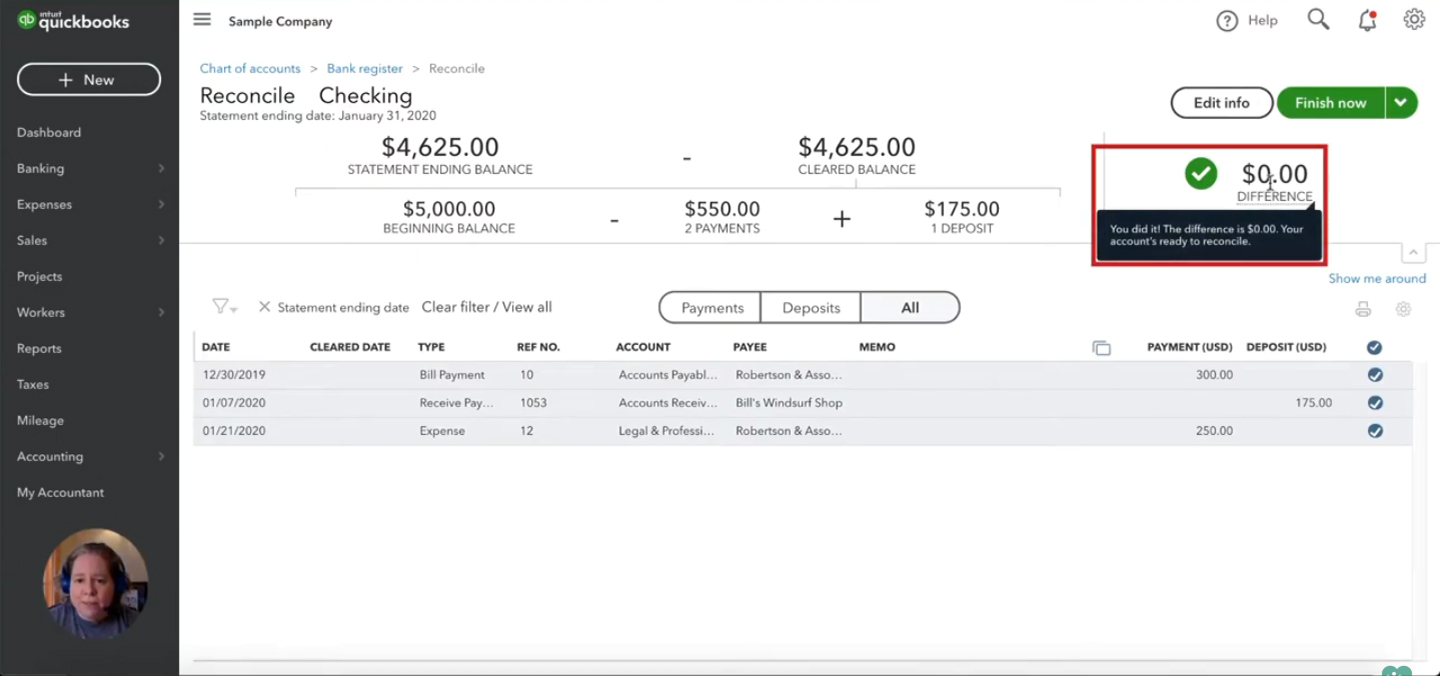Expand the Banking sidebar submenu
Screen dimensions: 1440x676
click(161, 169)
